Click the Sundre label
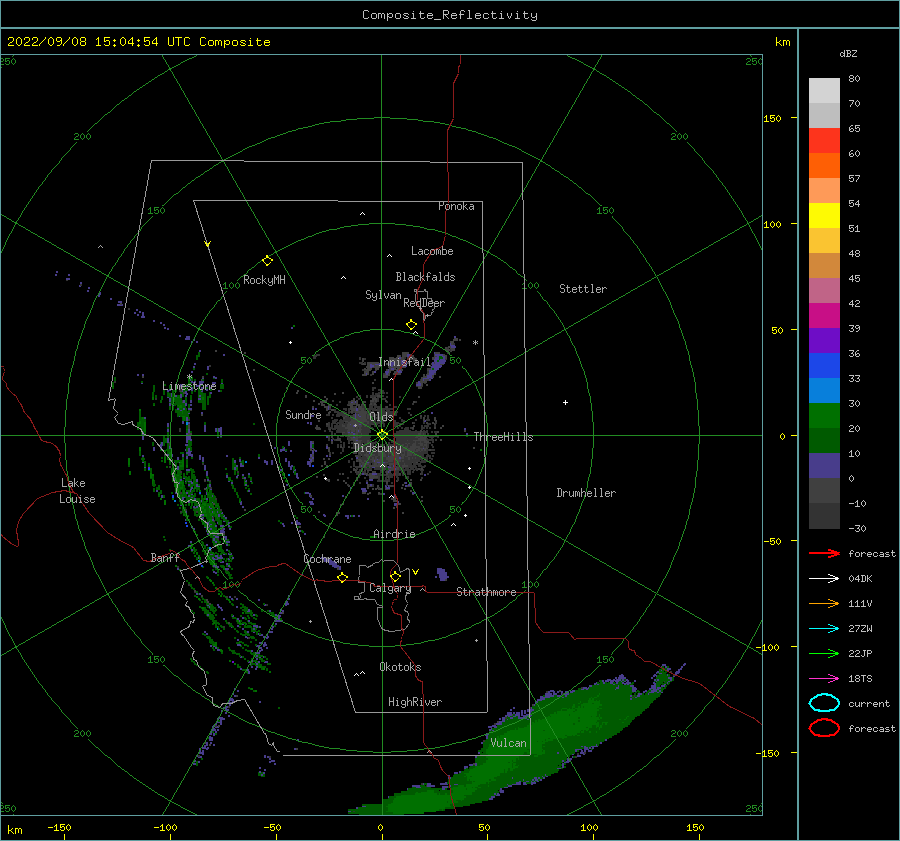This screenshot has height=841, width=900. 303,414
